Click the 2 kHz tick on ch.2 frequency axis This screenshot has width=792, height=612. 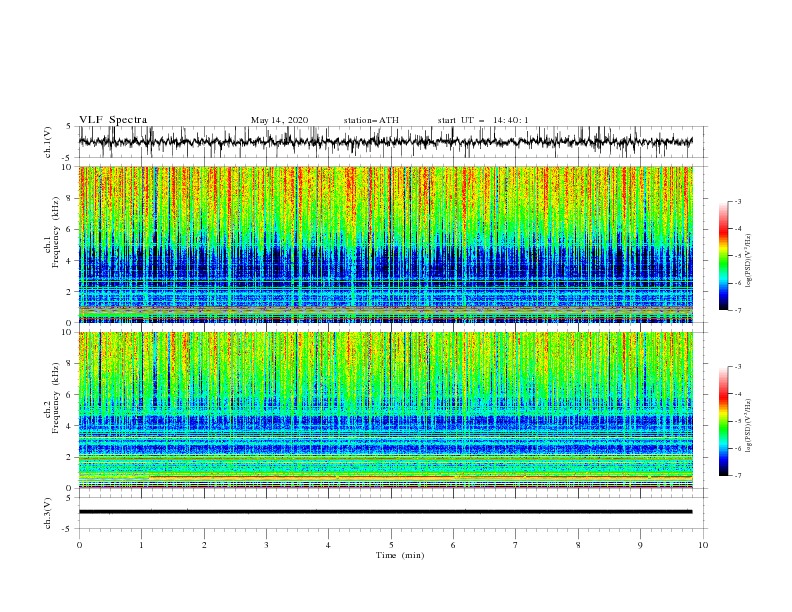click(70, 457)
